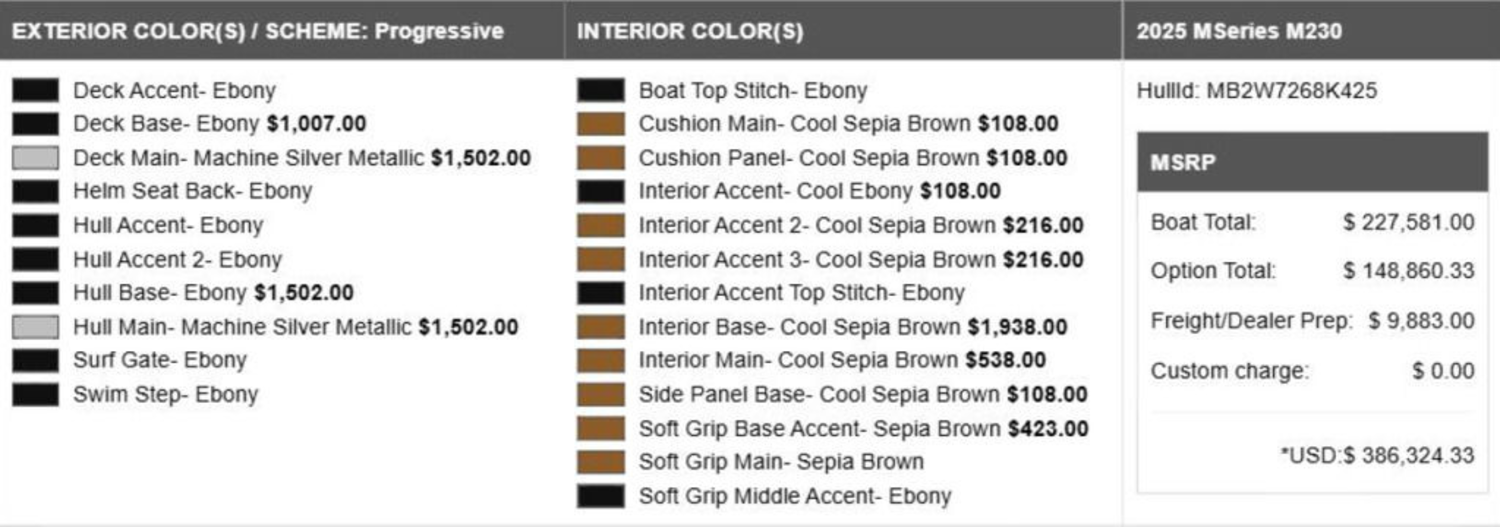Click the Soft Grip Middle Accent swatch
Screen dimensions: 1500x527
(x=600, y=496)
